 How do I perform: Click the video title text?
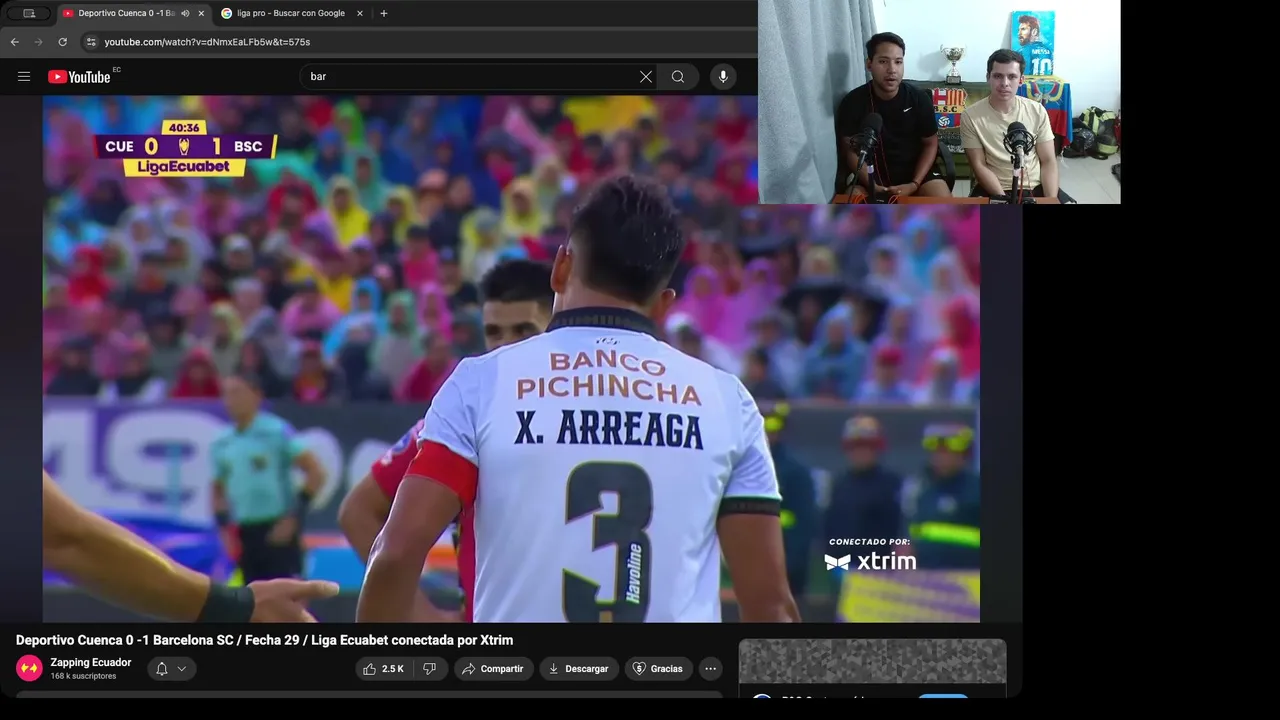click(x=264, y=640)
